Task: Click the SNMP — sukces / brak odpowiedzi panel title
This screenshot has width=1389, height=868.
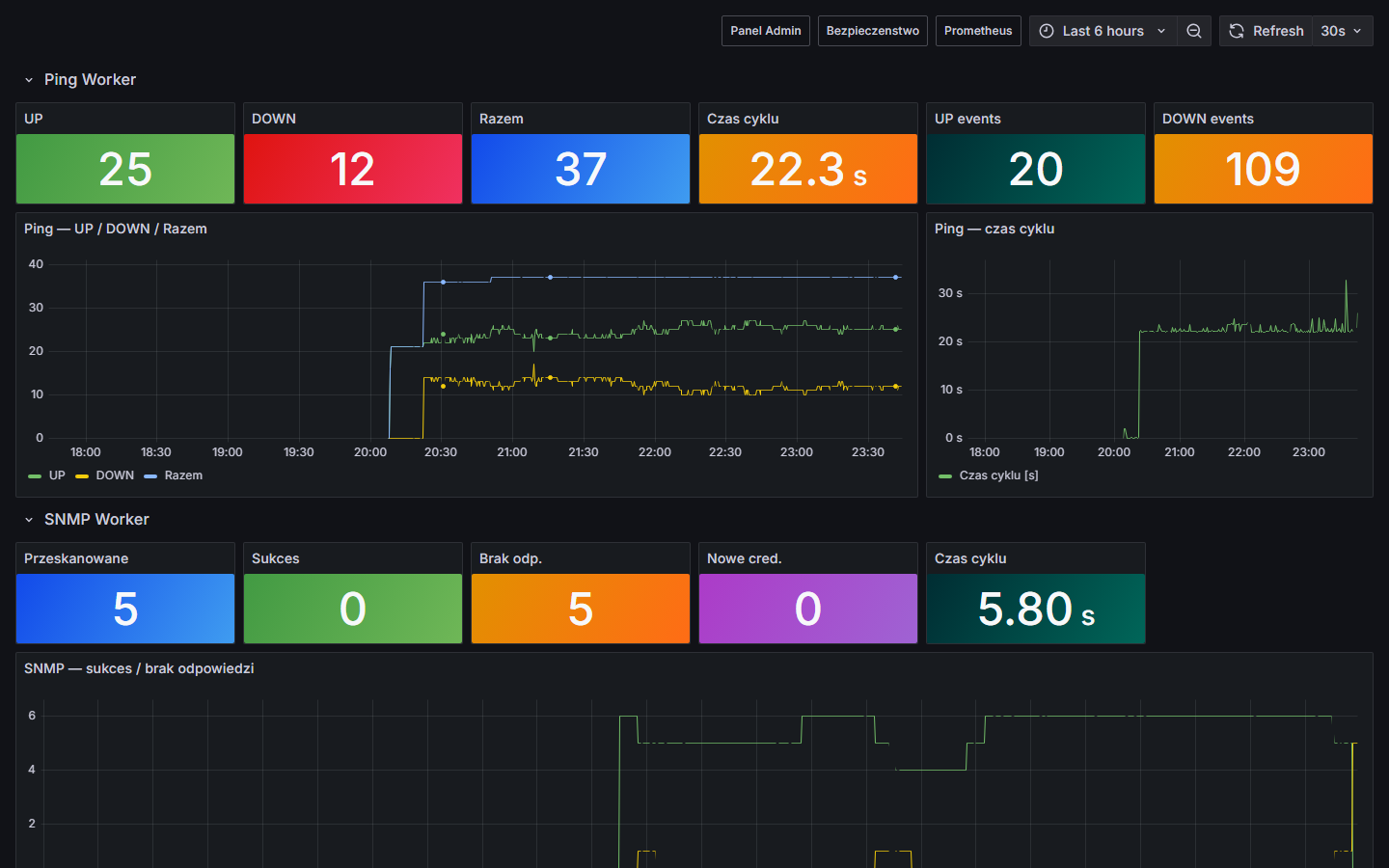Action: pyautogui.click(x=139, y=668)
